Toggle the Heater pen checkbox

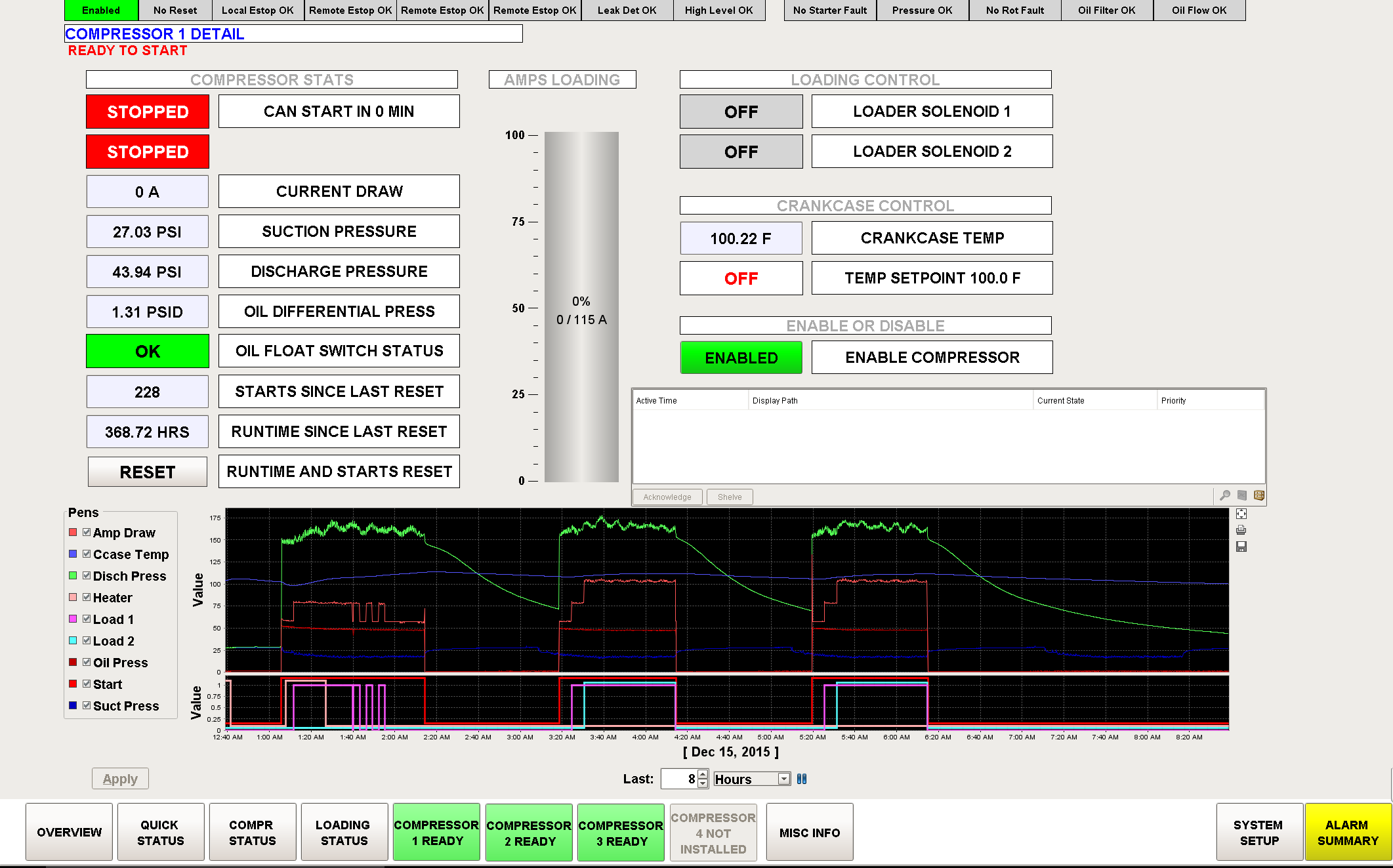[87, 597]
